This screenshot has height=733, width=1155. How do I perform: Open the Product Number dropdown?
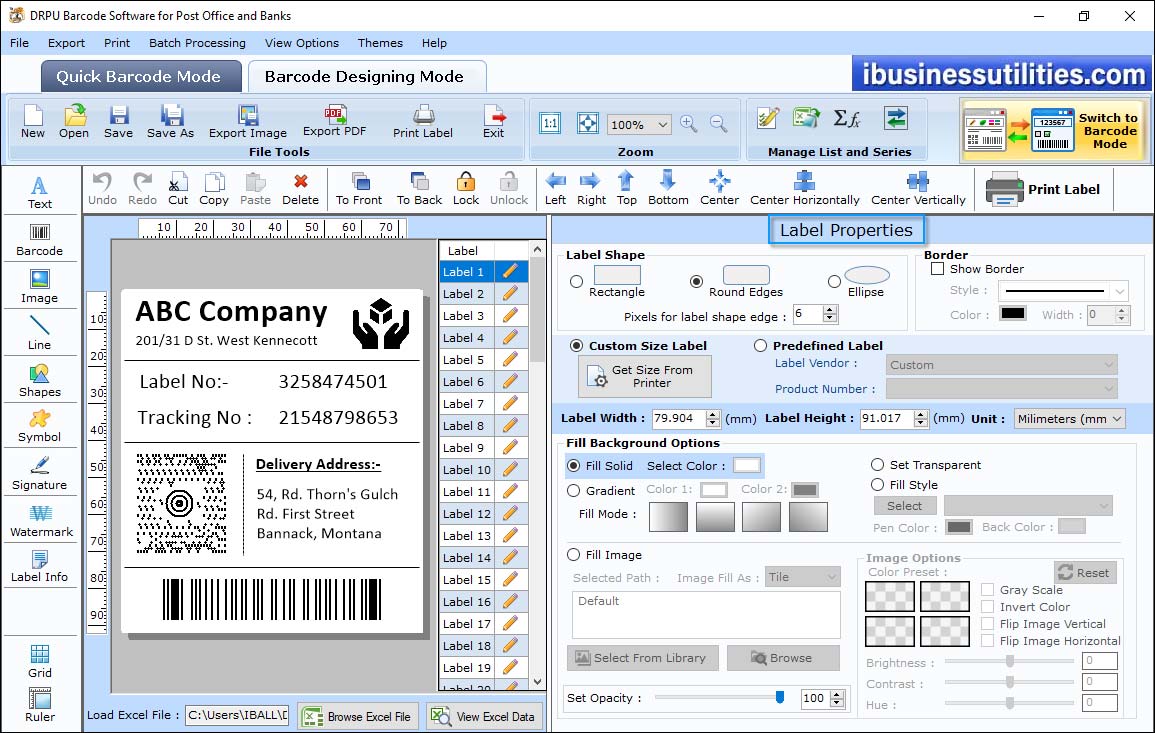1002,388
